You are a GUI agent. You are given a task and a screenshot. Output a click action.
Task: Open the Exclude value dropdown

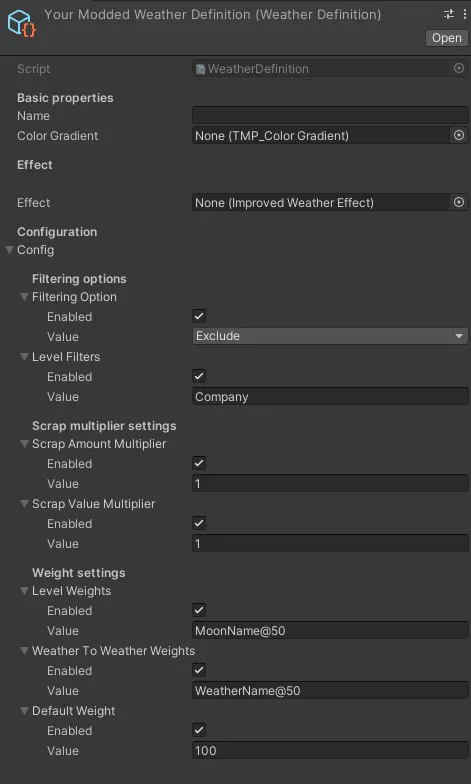tap(330, 336)
